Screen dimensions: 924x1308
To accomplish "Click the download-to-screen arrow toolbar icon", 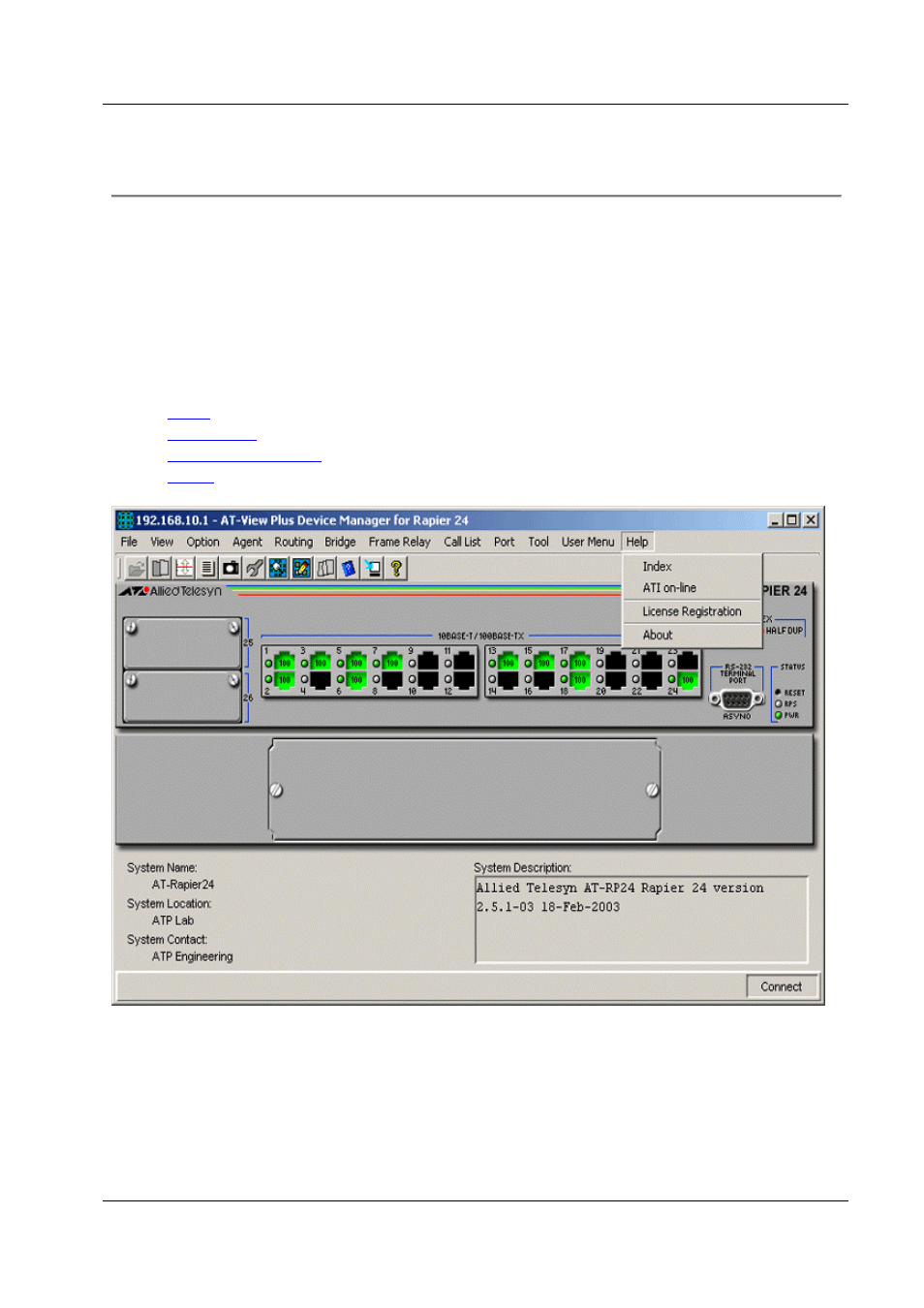I will 372,569.
